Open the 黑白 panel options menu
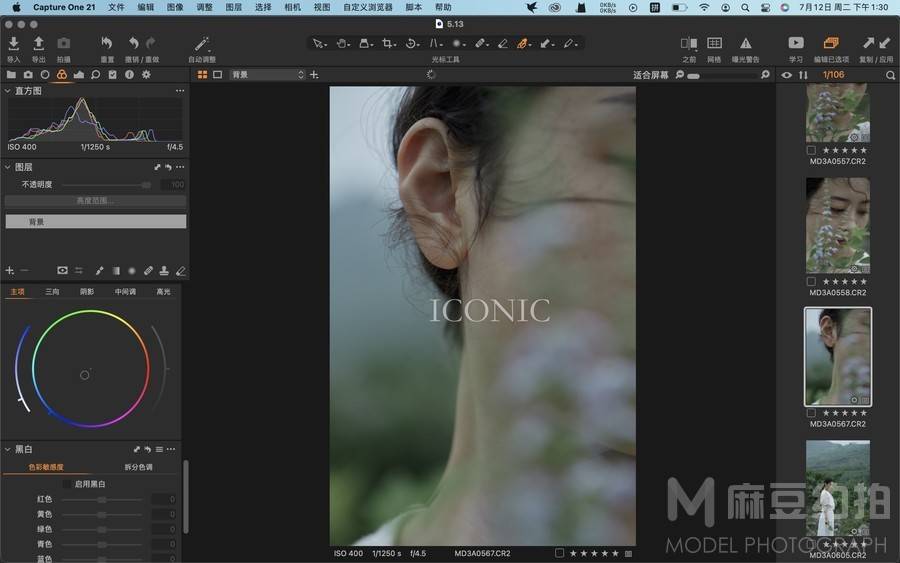Image resolution: width=900 pixels, height=563 pixels. click(171, 449)
